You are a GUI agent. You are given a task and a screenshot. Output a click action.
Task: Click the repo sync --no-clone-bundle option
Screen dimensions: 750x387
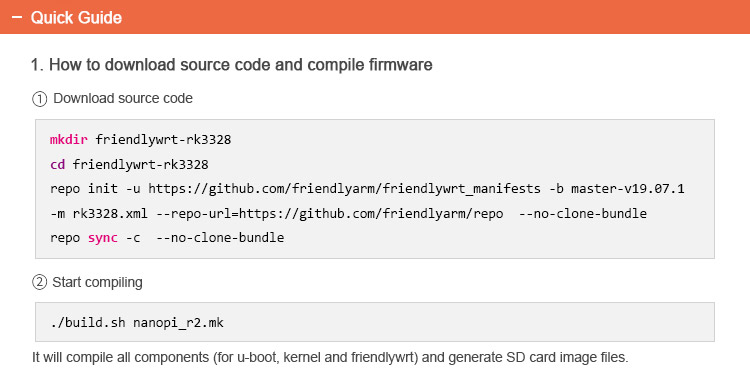click(x=220, y=238)
